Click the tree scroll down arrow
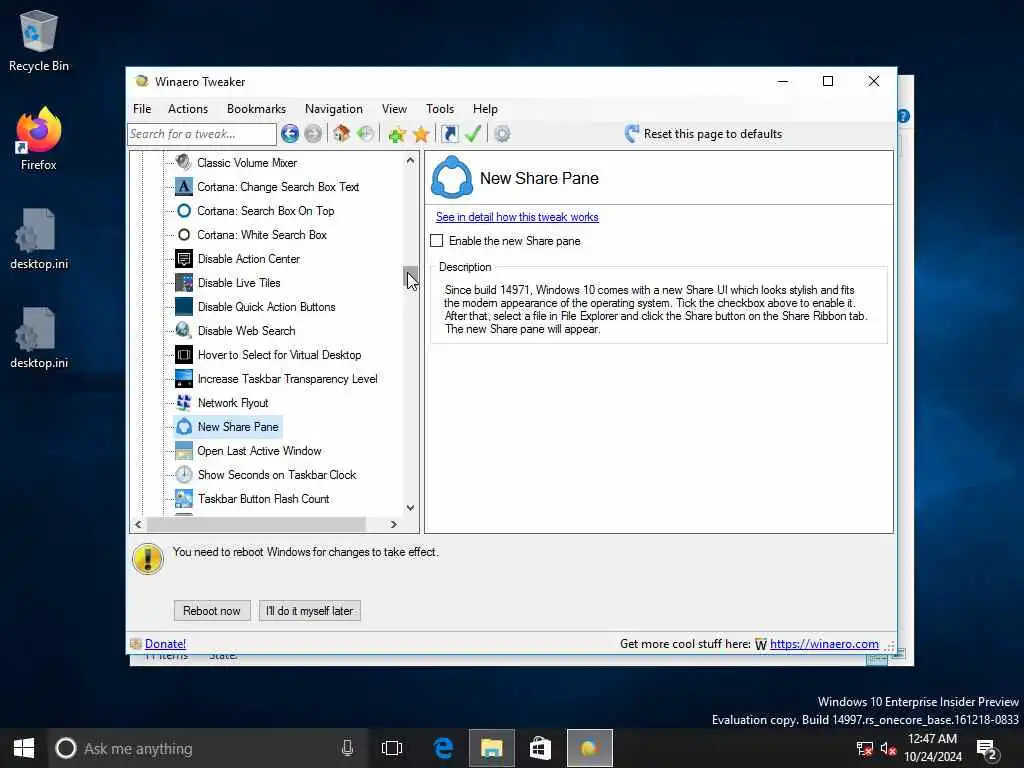This screenshot has height=768, width=1024. pyautogui.click(x=410, y=507)
